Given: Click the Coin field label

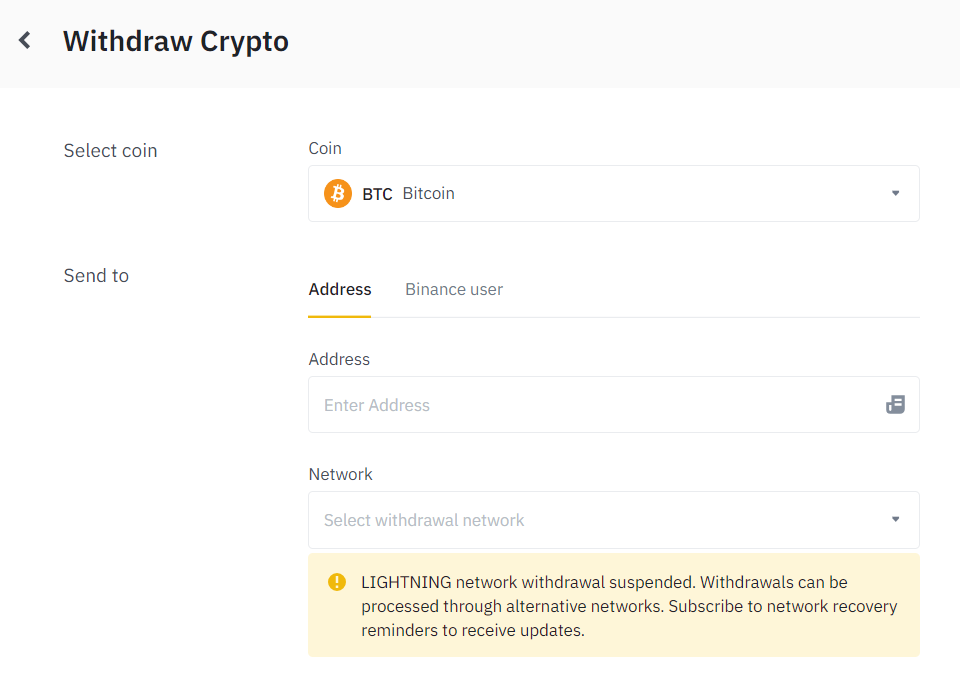Looking at the screenshot, I should pos(325,148).
